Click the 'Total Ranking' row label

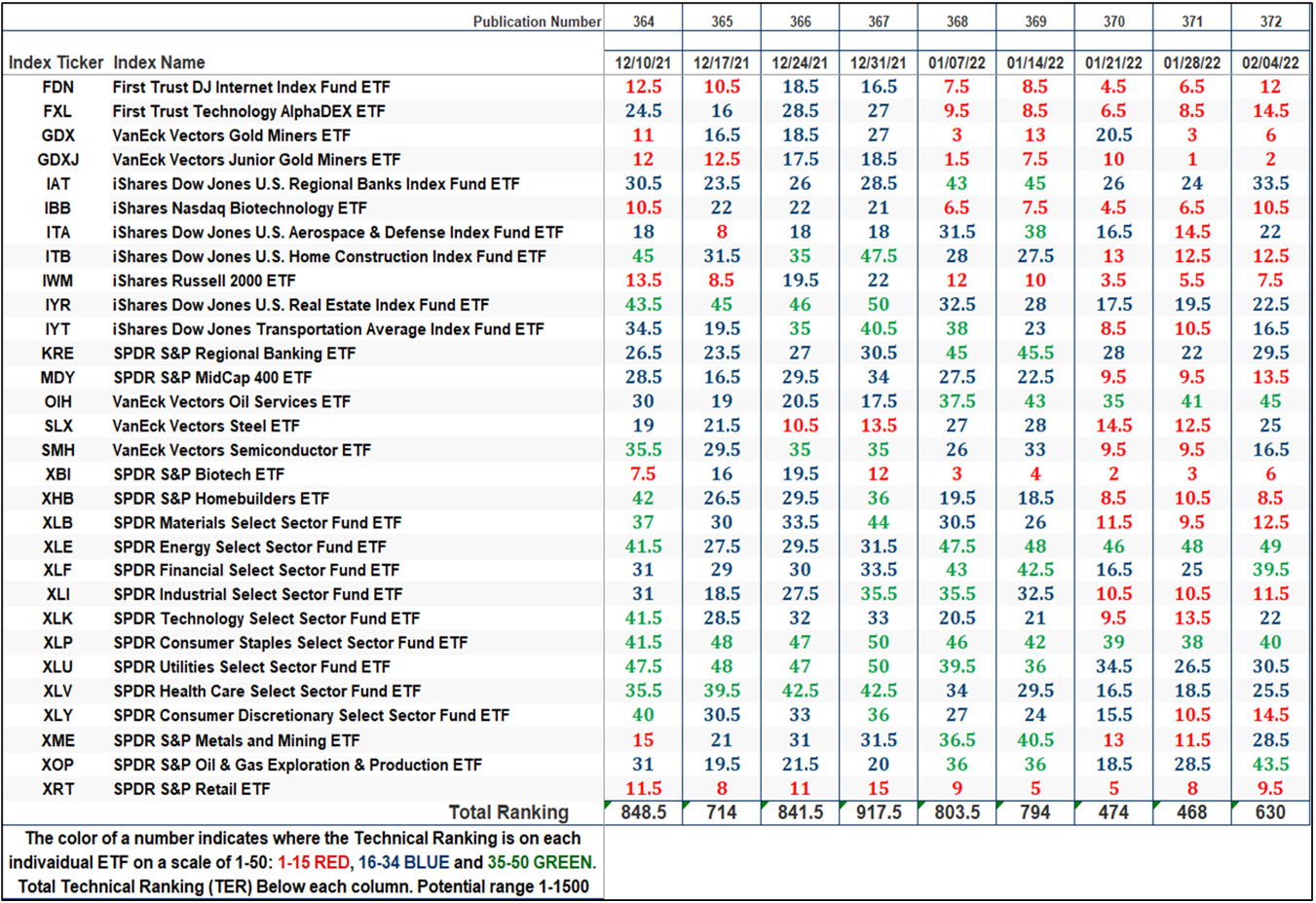(x=508, y=812)
